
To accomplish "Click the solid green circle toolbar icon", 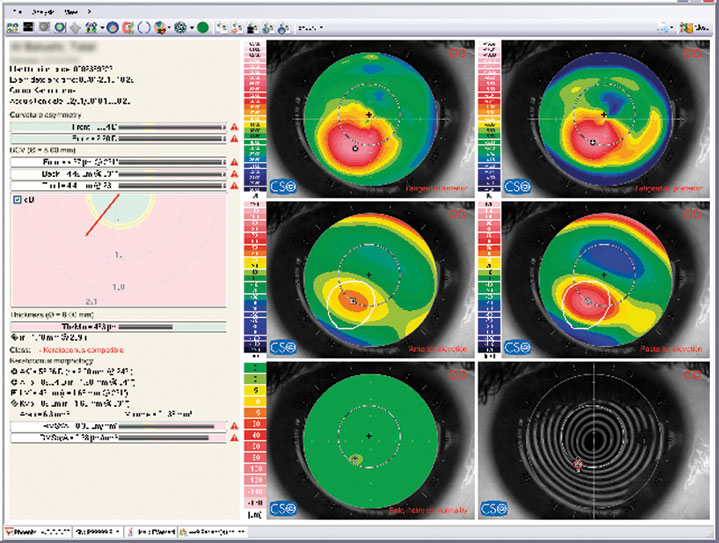I will point(203,27).
